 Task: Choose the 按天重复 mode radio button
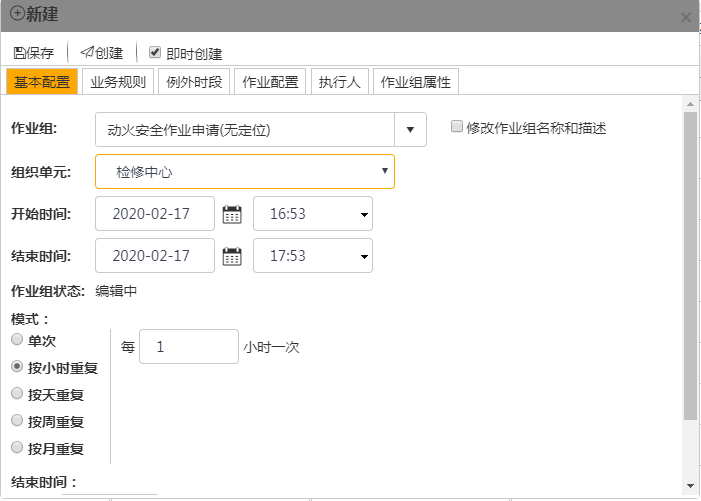(17, 394)
